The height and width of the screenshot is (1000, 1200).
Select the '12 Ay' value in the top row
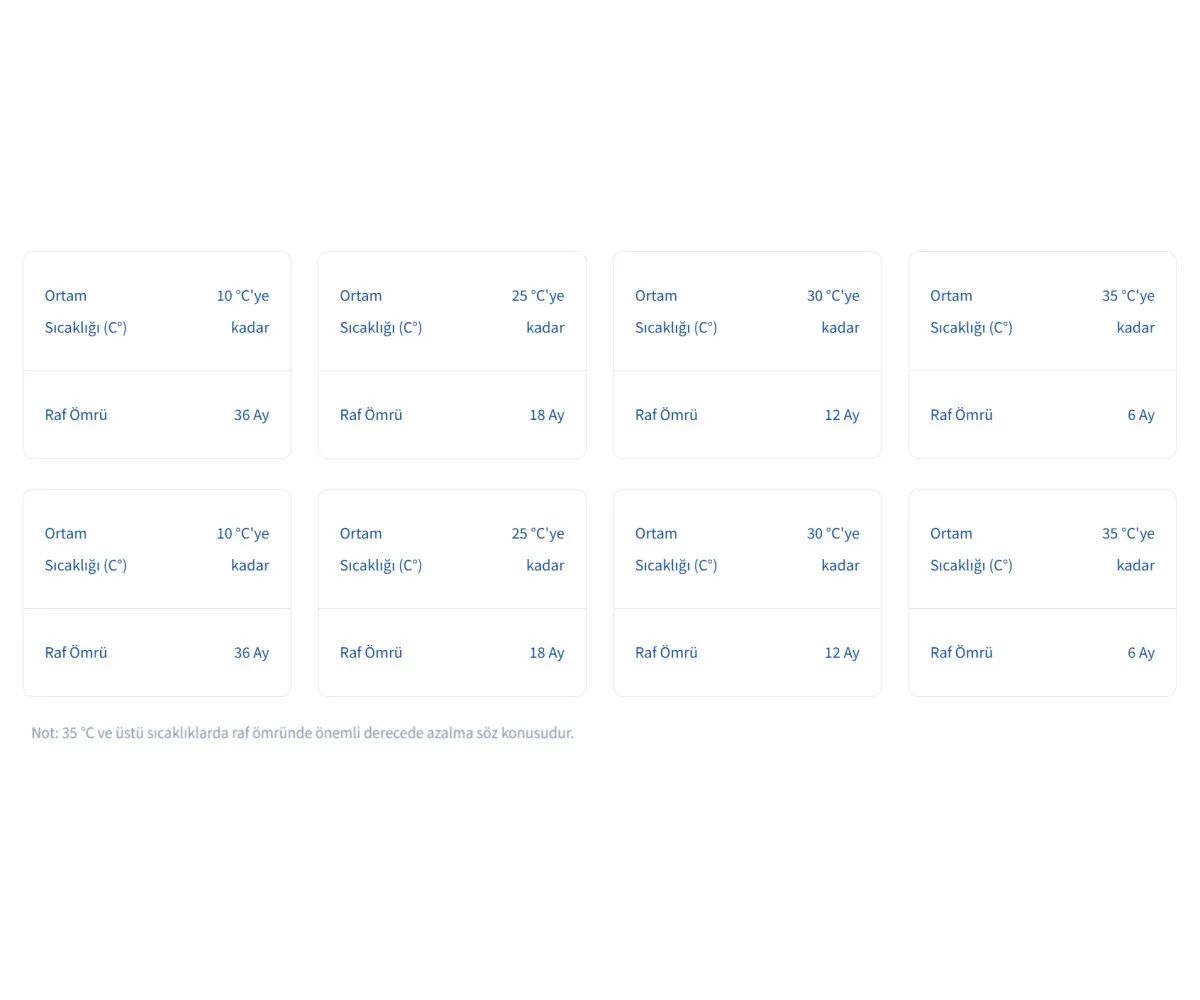pyautogui.click(x=841, y=415)
